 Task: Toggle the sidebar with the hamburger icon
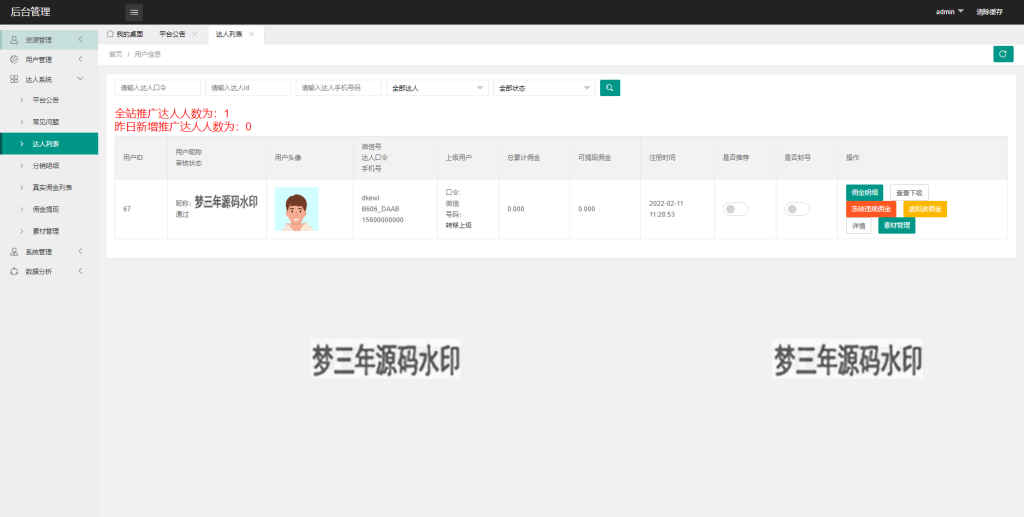[x=134, y=12]
